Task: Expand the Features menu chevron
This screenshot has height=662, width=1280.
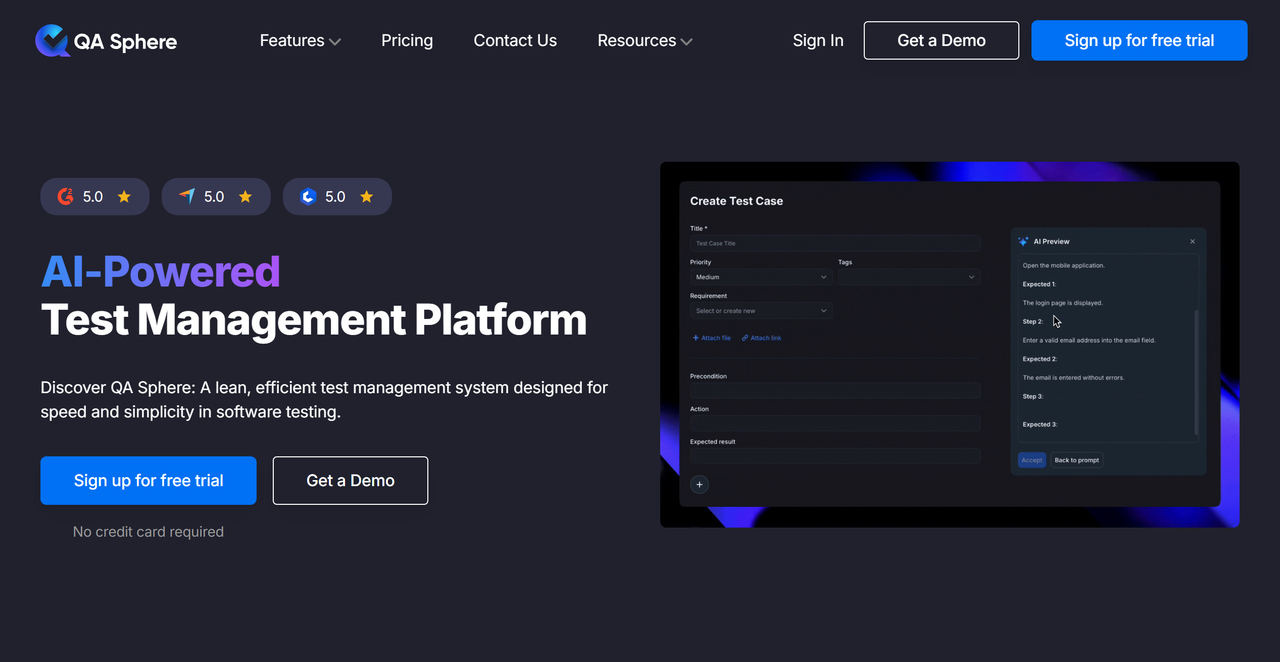Action: point(335,42)
